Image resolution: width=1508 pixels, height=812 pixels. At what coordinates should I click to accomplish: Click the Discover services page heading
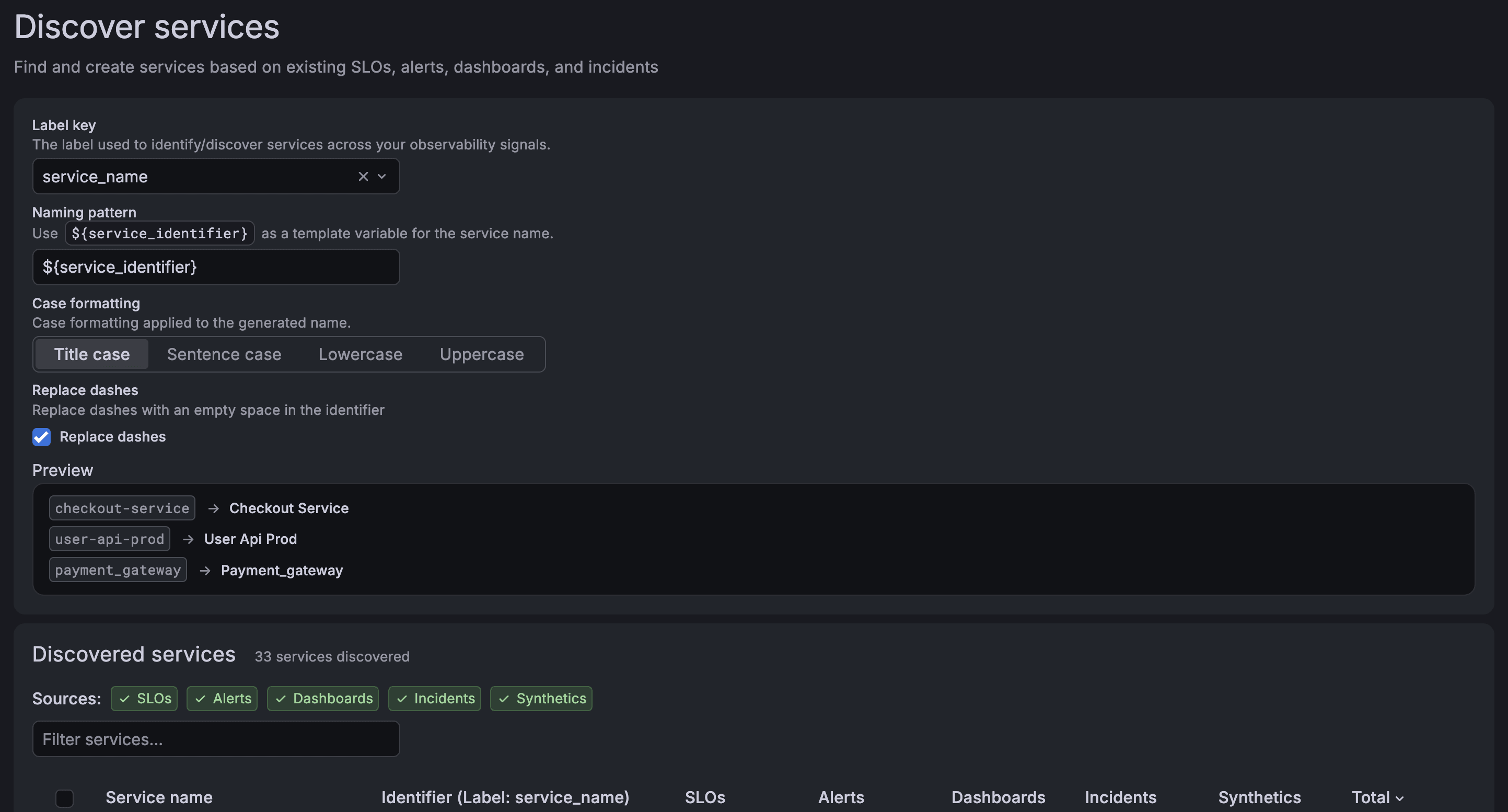(147, 27)
